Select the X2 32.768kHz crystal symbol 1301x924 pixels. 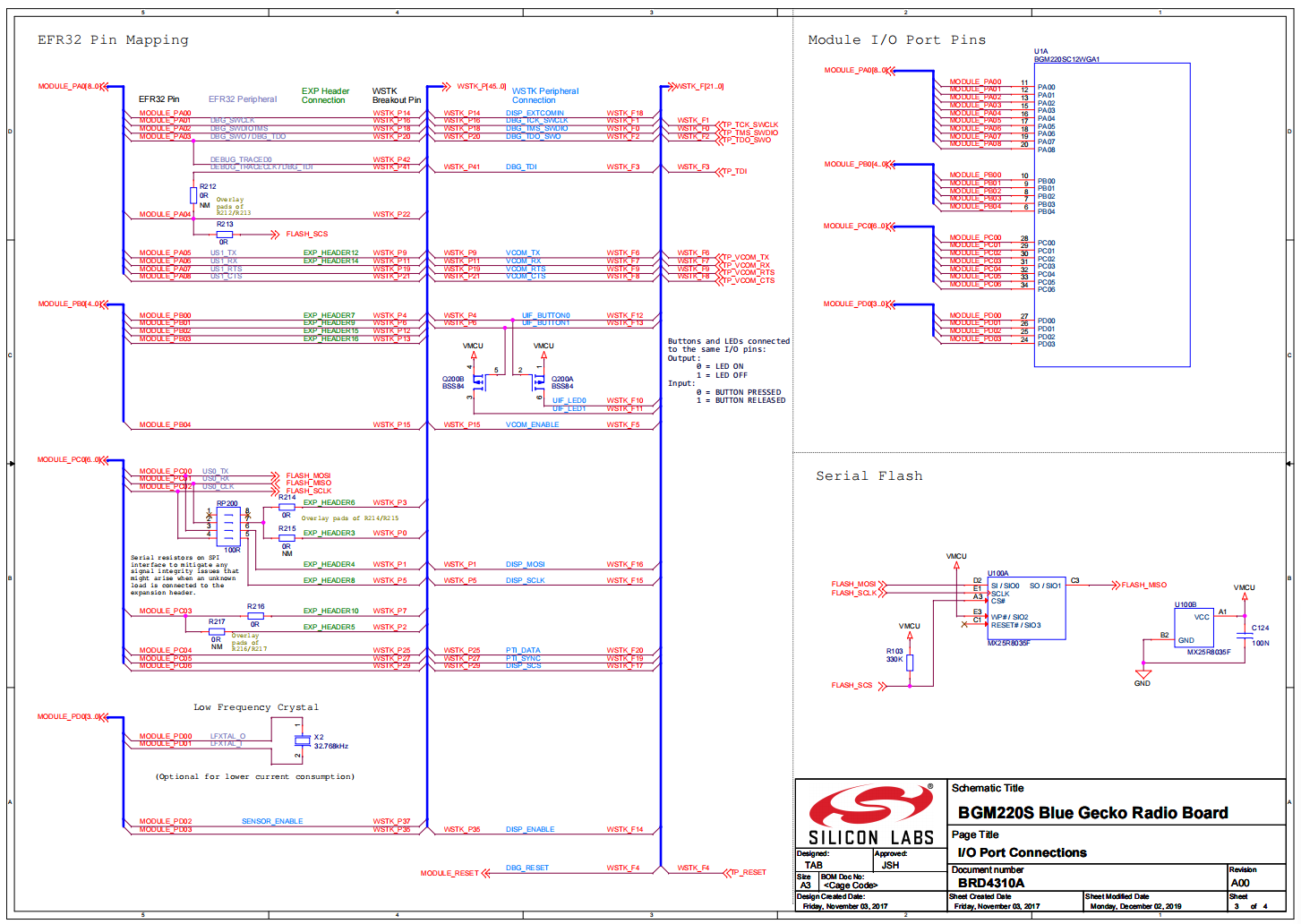point(303,740)
